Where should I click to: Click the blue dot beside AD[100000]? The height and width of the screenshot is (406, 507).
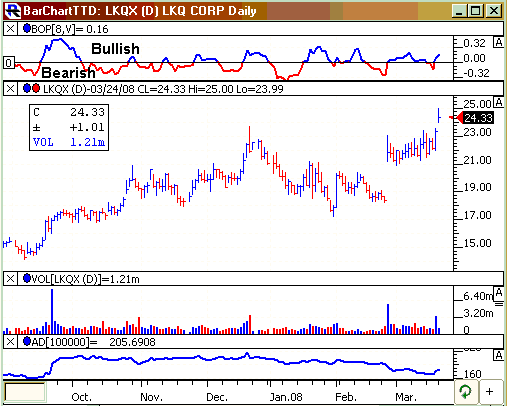coord(27,341)
